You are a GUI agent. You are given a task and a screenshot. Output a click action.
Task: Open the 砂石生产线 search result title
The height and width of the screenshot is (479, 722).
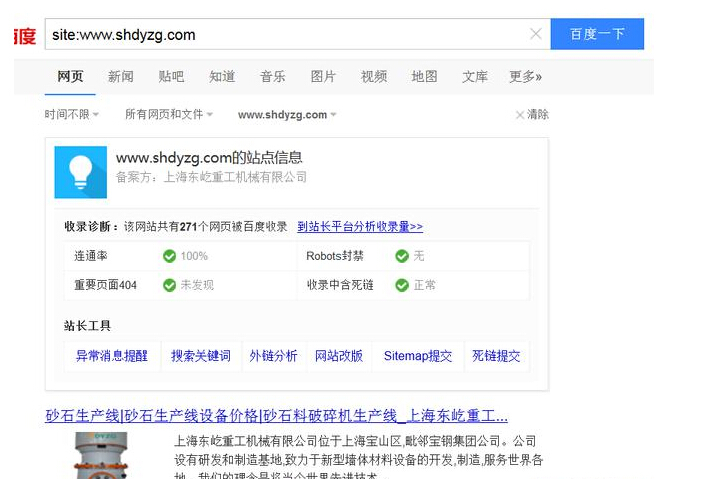(276, 416)
